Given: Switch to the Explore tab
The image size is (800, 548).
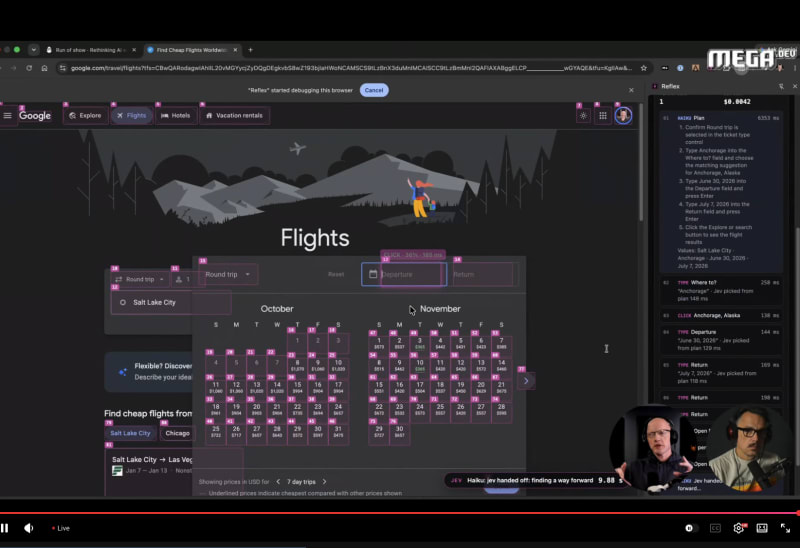Looking at the screenshot, I should tap(86, 115).
